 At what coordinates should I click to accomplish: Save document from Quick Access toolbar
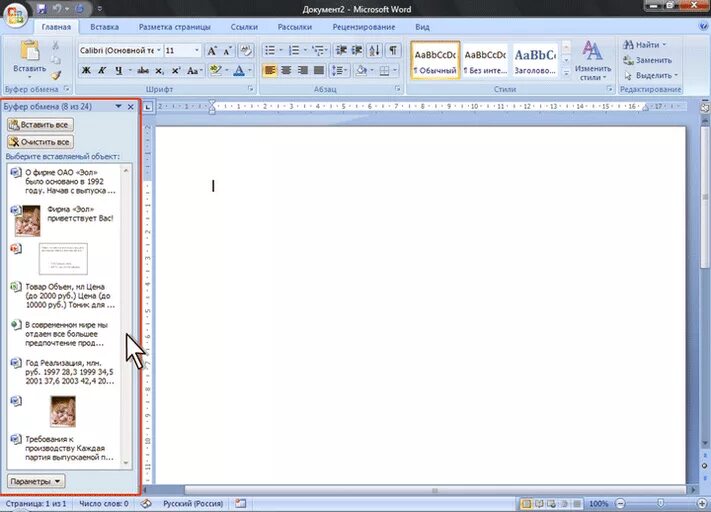click(x=42, y=9)
